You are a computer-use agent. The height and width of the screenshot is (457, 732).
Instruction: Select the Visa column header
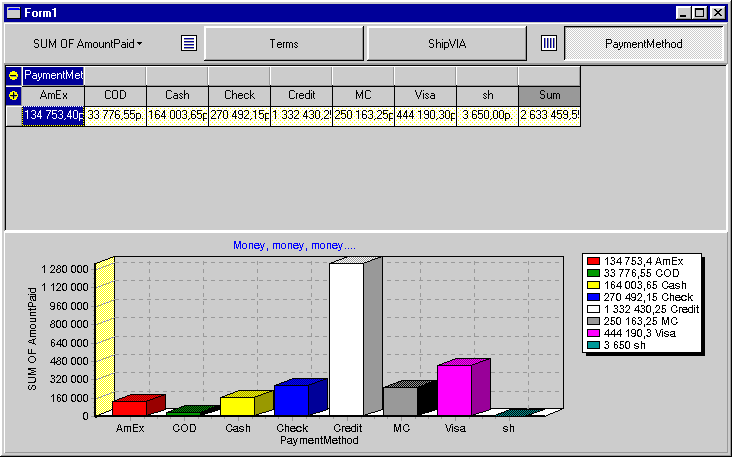pyautogui.click(x=425, y=95)
